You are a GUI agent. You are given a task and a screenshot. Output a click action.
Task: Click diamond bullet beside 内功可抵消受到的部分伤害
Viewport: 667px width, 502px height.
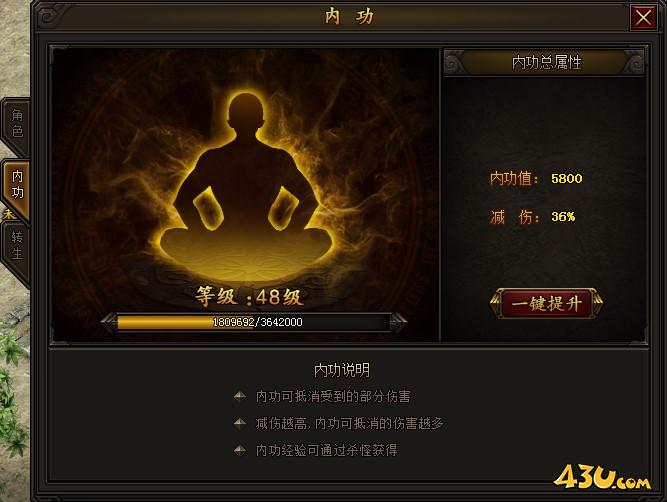coord(240,396)
